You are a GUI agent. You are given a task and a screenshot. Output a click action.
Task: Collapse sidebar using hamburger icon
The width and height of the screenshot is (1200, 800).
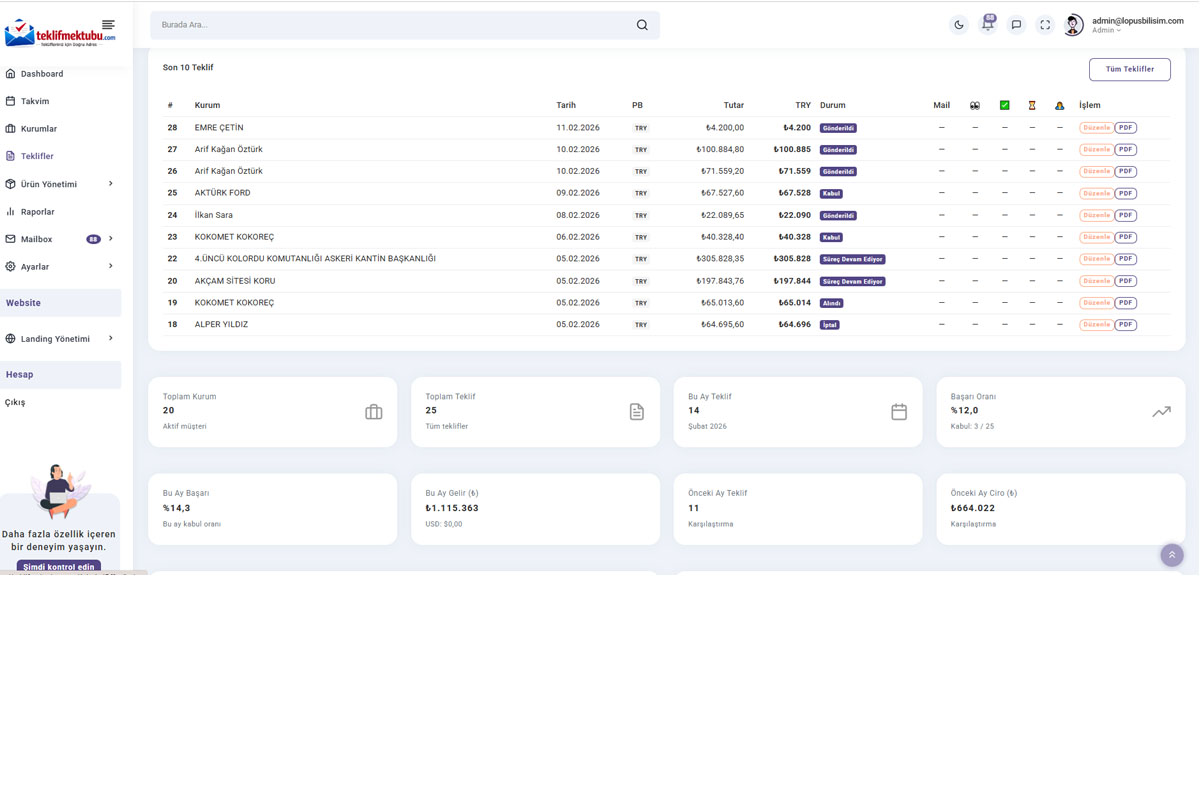click(x=108, y=25)
